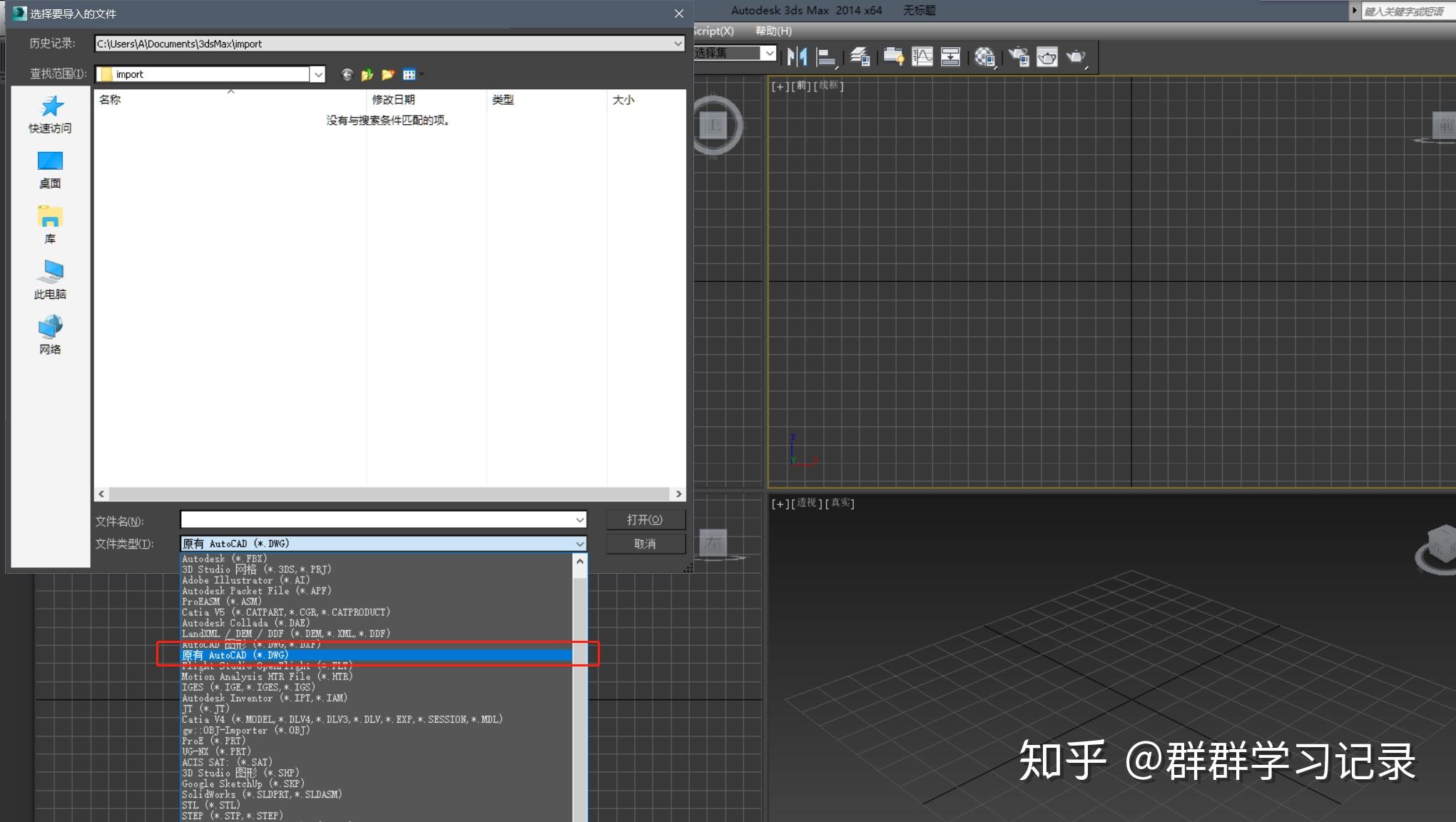
Task: Click the Align tool icon
Action: point(826,56)
